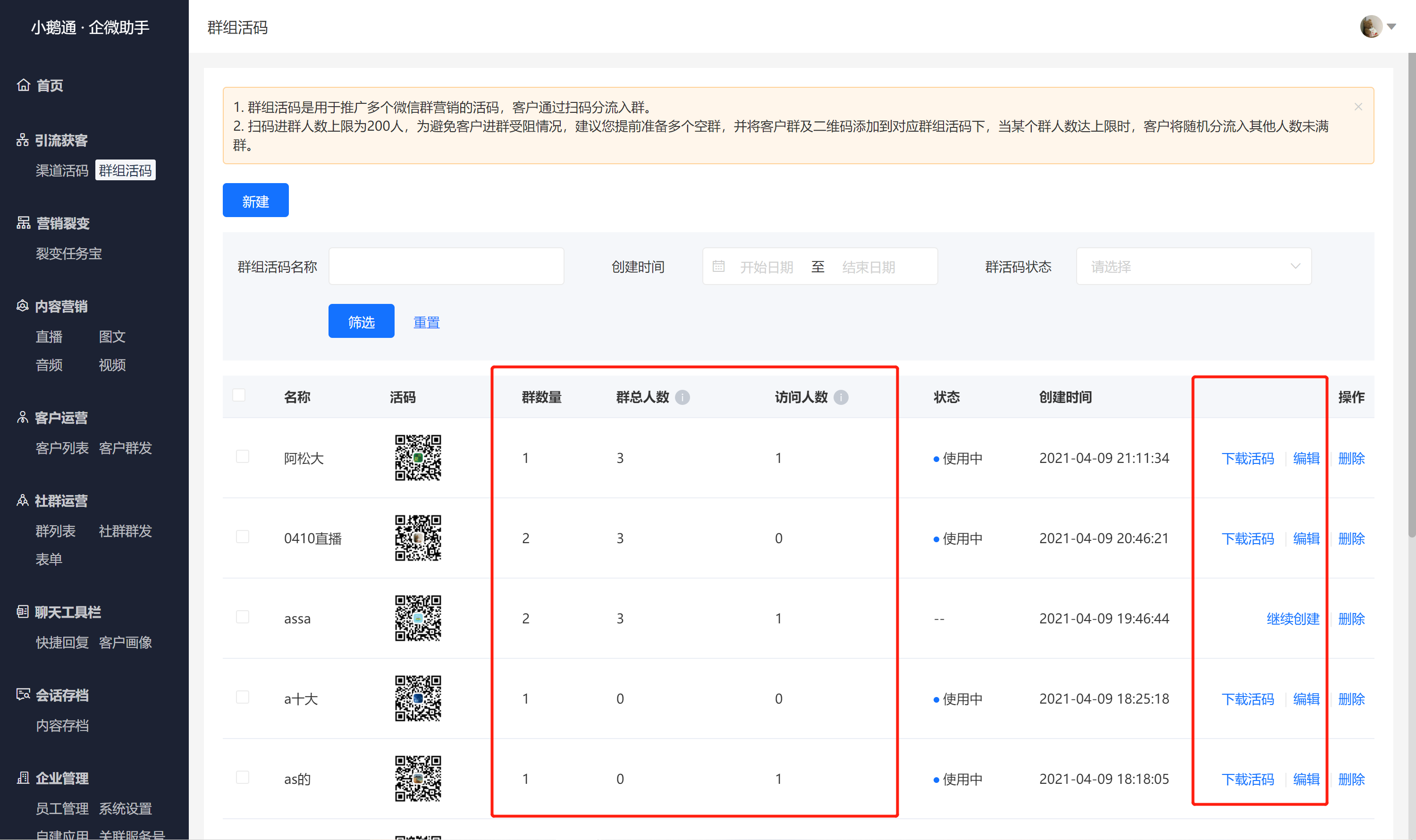
Task: Open the QR code for a十大
Action: click(x=418, y=698)
